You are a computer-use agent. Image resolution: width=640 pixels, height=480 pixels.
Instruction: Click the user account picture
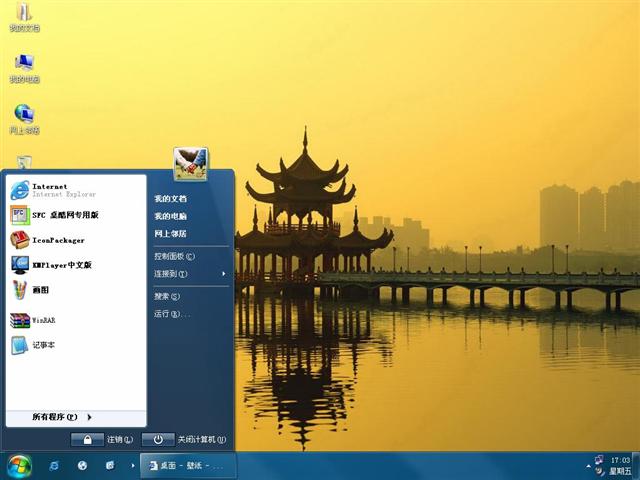[x=190, y=163]
